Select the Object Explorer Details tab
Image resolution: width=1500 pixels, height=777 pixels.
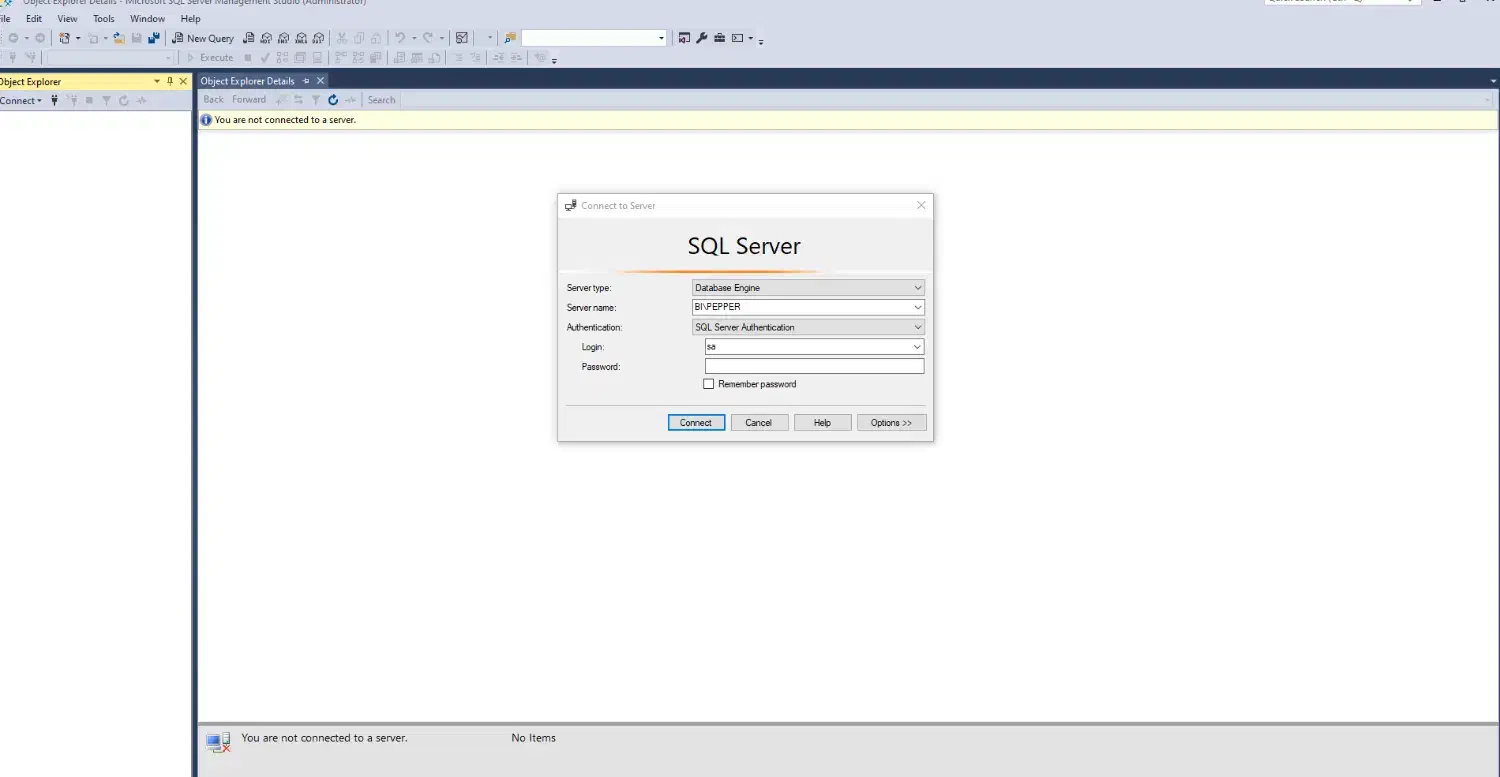[x=247, y=81]
